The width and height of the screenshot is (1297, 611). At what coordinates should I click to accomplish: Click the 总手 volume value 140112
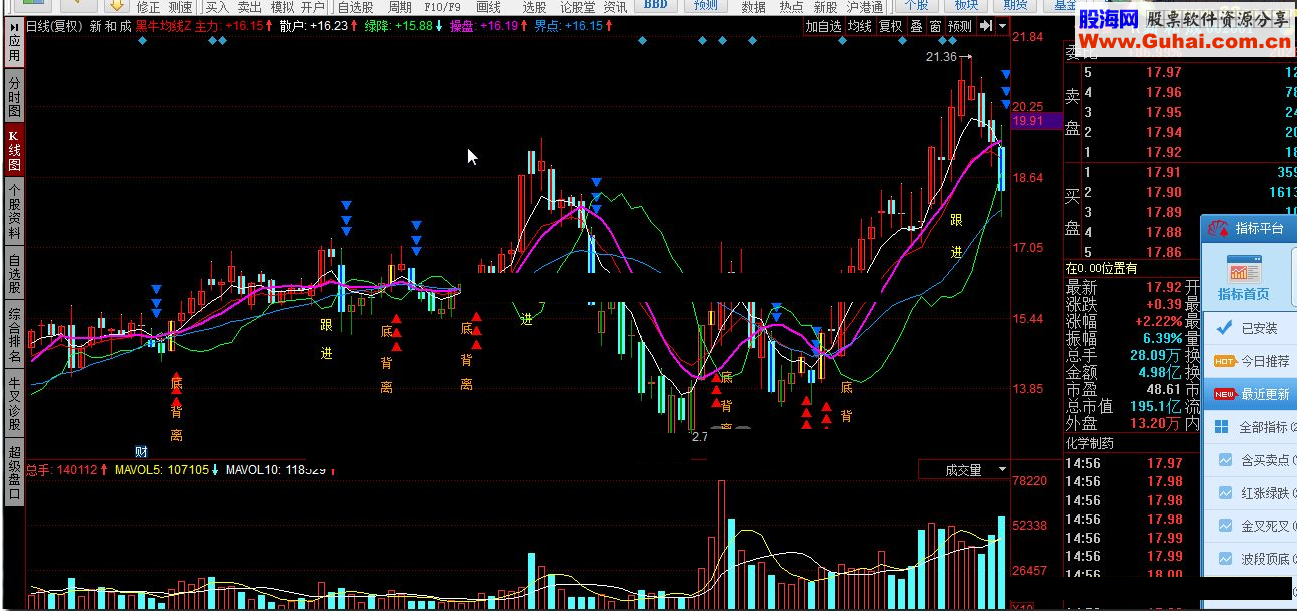click(77, 469)
